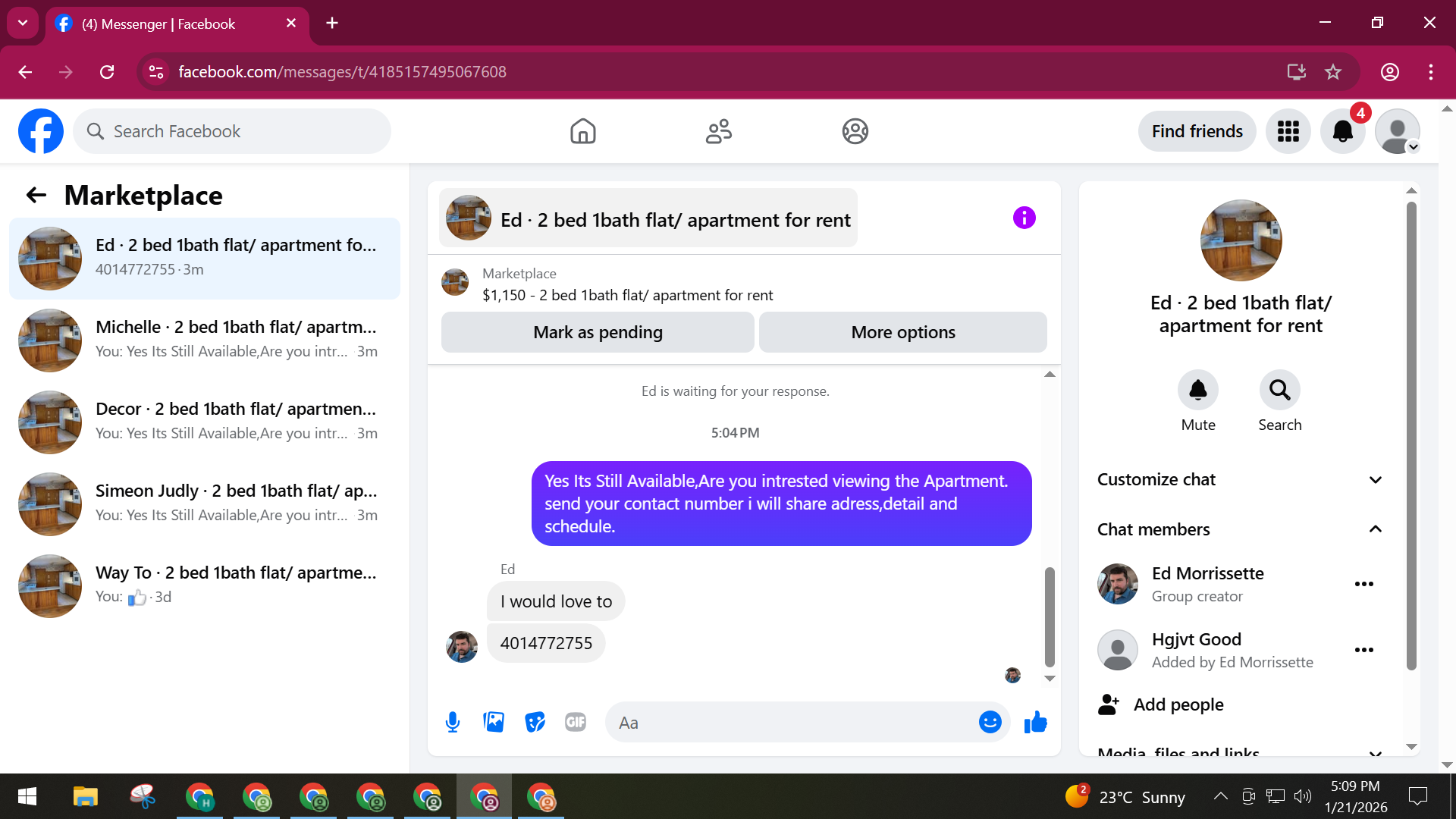1456x819 pixels.
Task: Attach a photo with the image icon
Action: tap(494, 722)
